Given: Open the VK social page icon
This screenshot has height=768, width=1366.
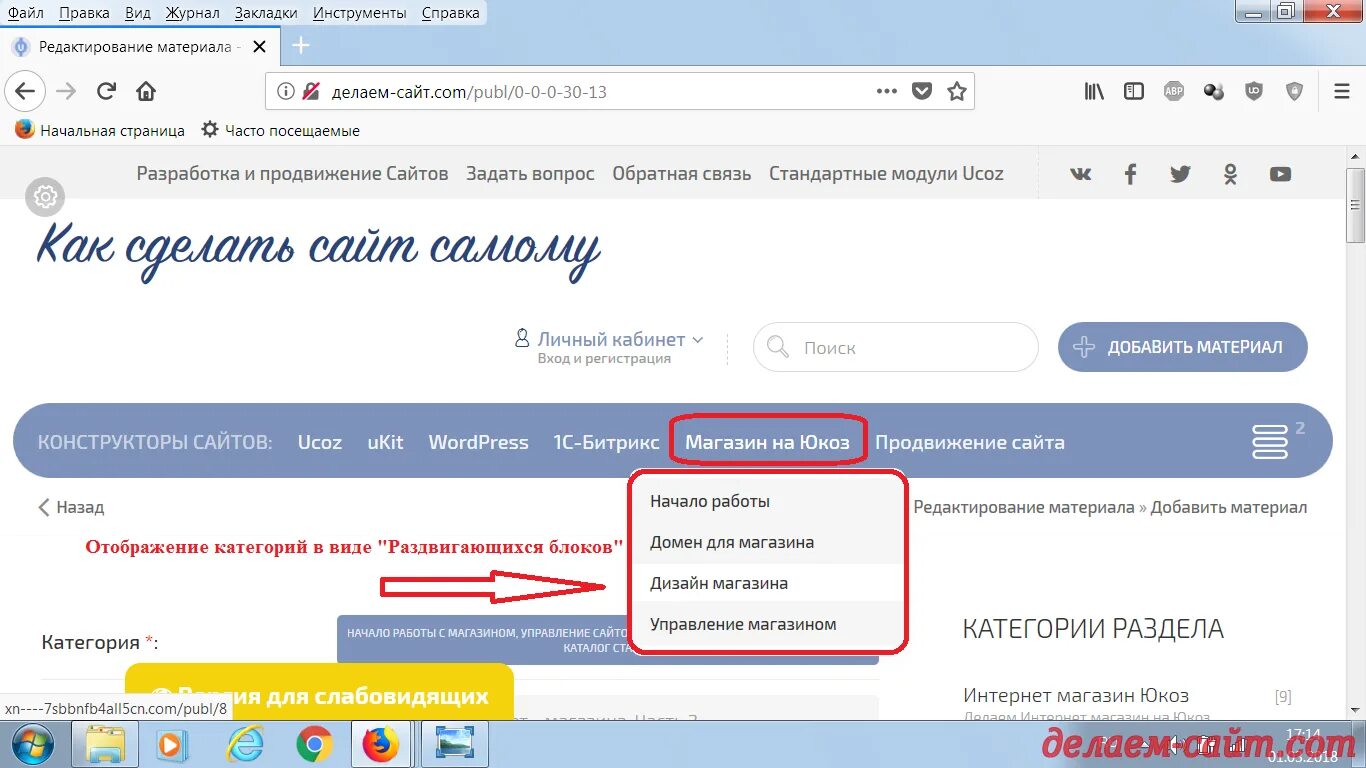Looking at the screenshot, I should pos(1081,174).
